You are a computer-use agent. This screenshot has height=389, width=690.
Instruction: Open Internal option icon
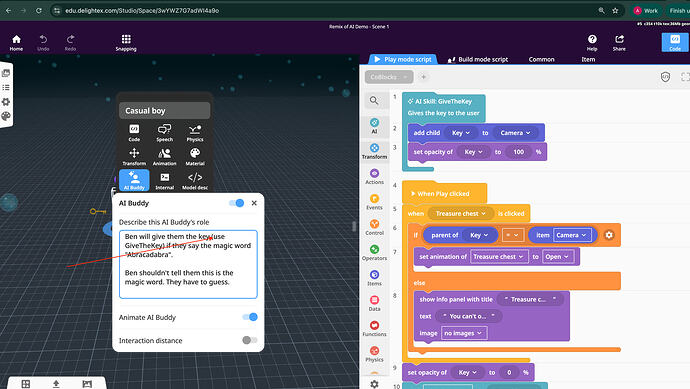165,180
